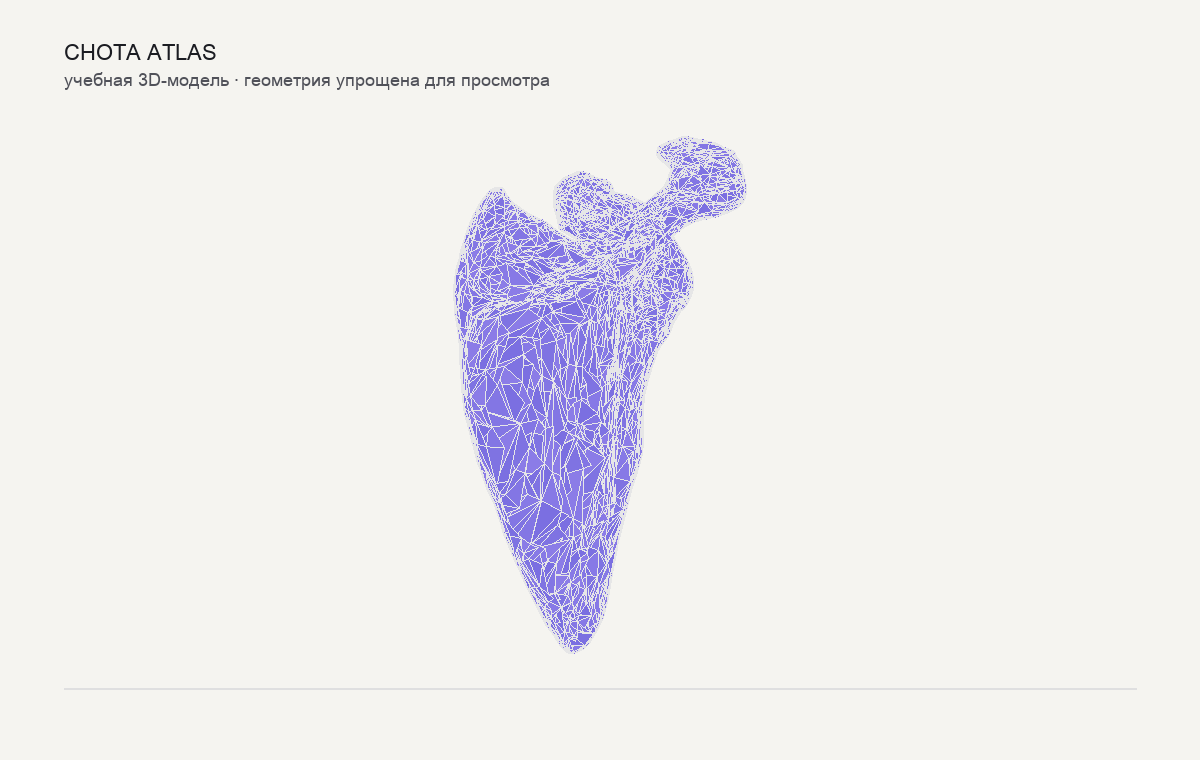This screenshot has width=1200, height=760.
Task: Click the CHOTA ATLAS title
Action: point(140,52)
